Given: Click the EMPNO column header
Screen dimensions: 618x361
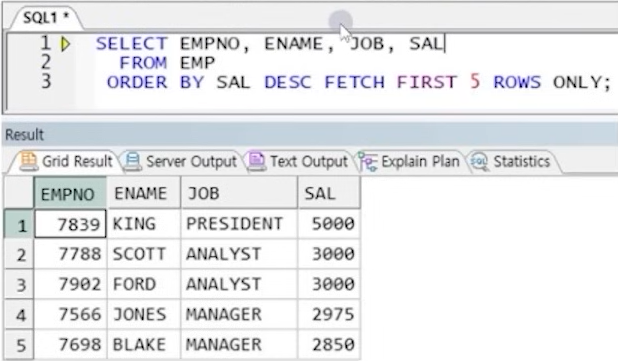Looking at the screenshot, I should (x=70, y=193).
